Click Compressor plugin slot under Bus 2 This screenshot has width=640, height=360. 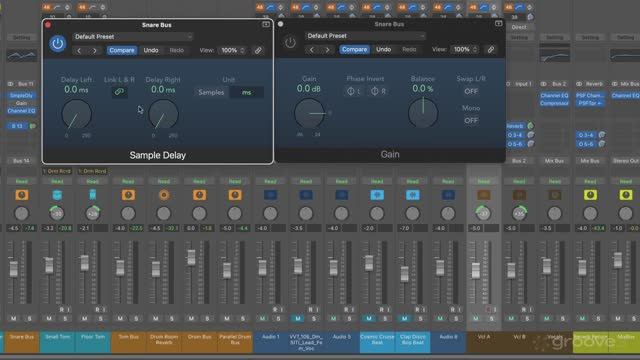click(x=554, y=103)
